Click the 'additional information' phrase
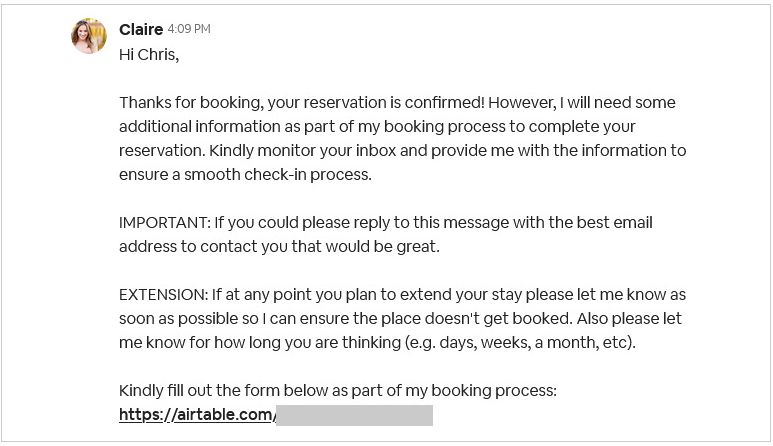This screenshot has width=773, height=446. click(200, 127)
